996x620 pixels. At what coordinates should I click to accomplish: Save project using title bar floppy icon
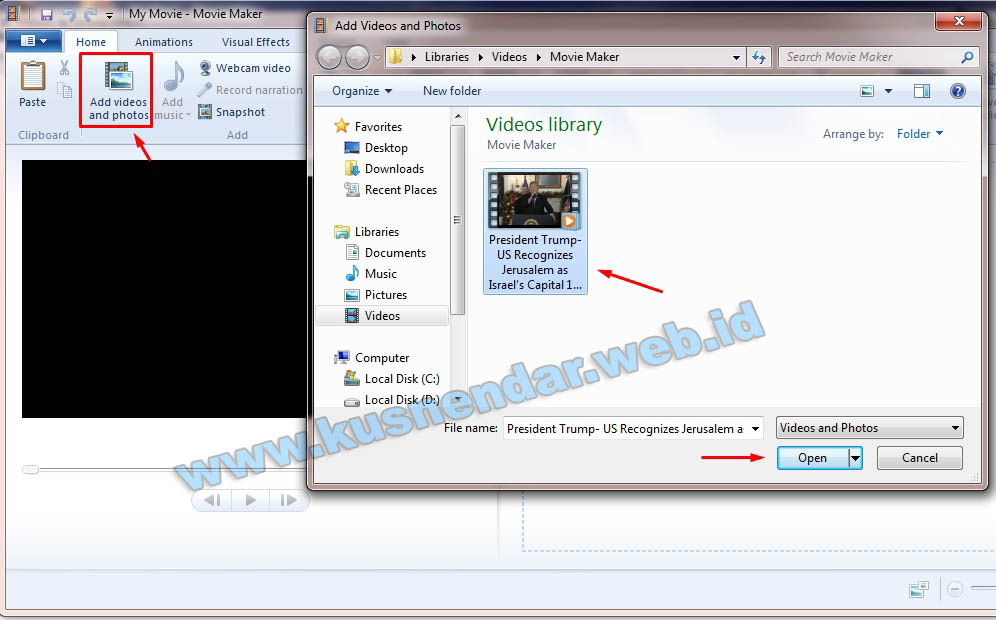pos(46,14)
